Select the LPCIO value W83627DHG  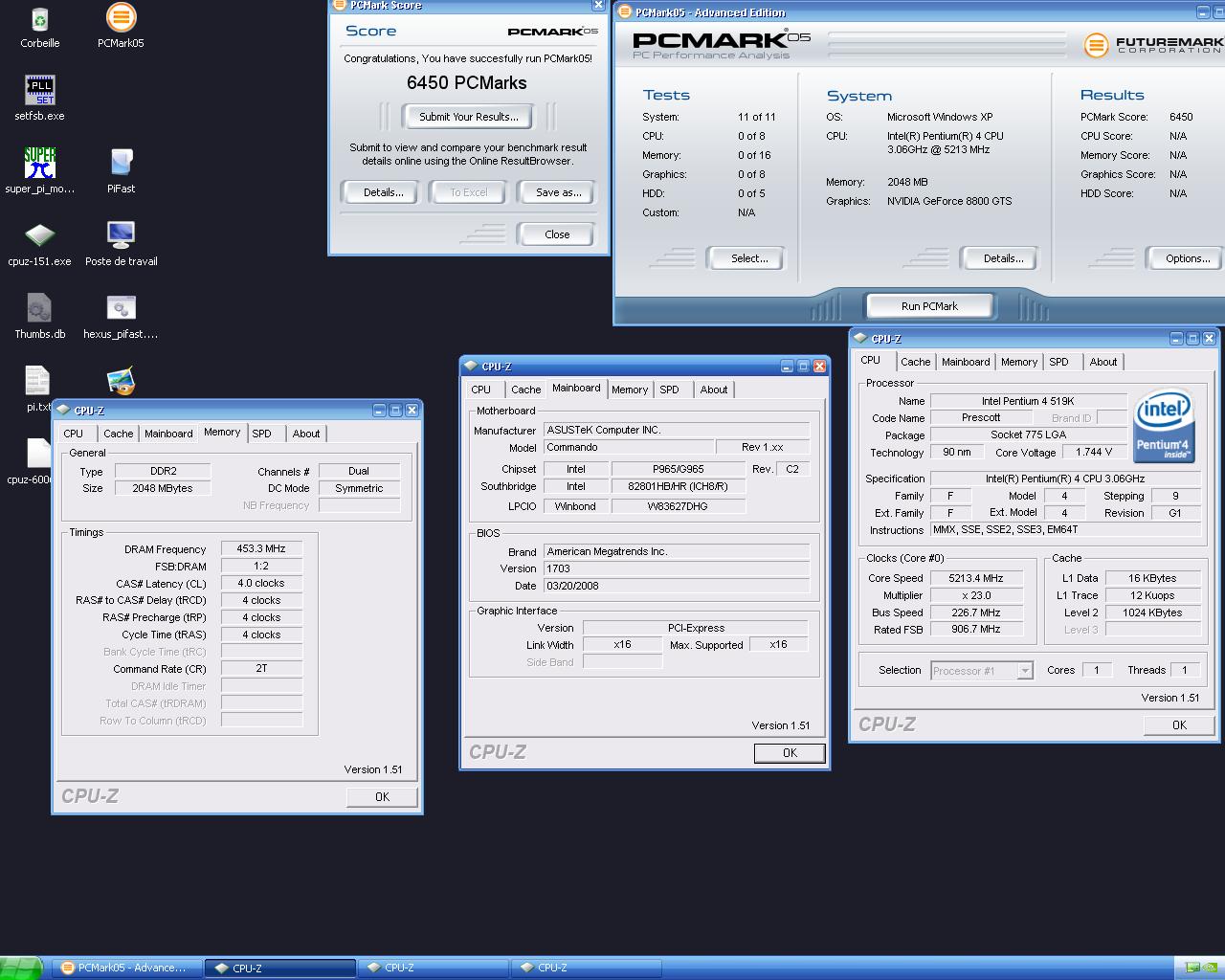678,506
